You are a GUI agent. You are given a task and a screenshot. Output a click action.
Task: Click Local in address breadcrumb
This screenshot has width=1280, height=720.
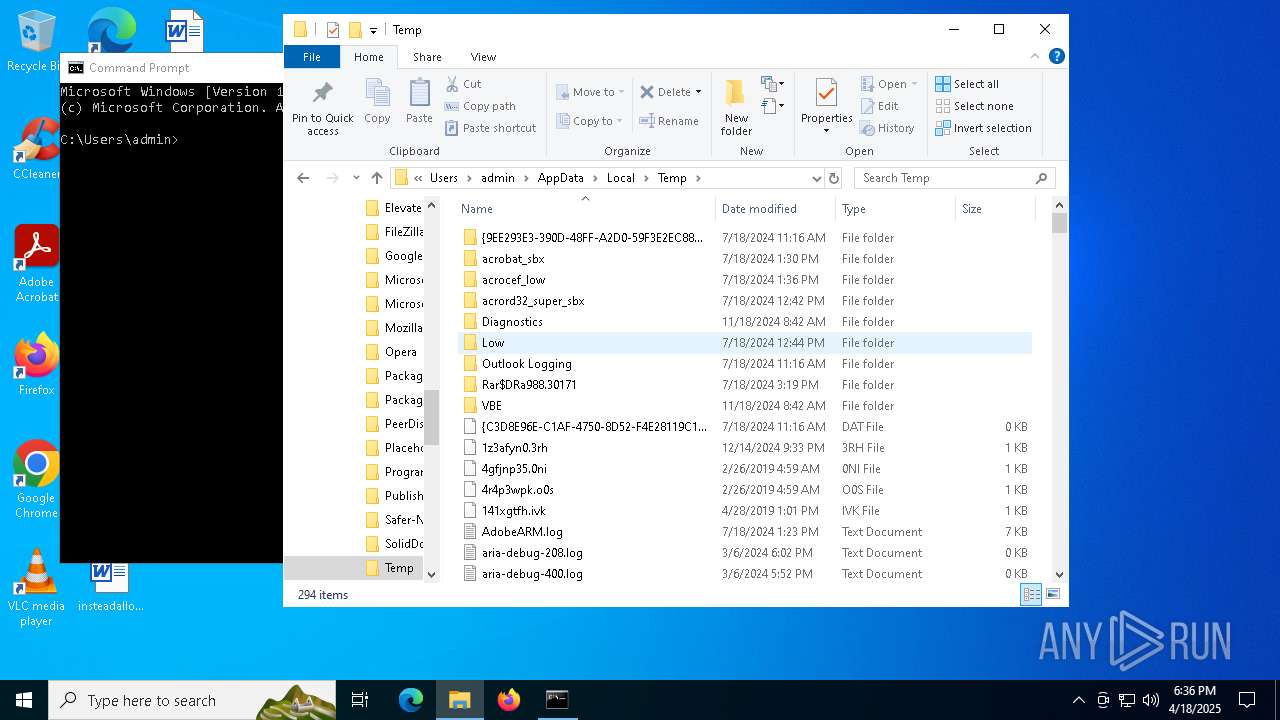click(620, 178)
